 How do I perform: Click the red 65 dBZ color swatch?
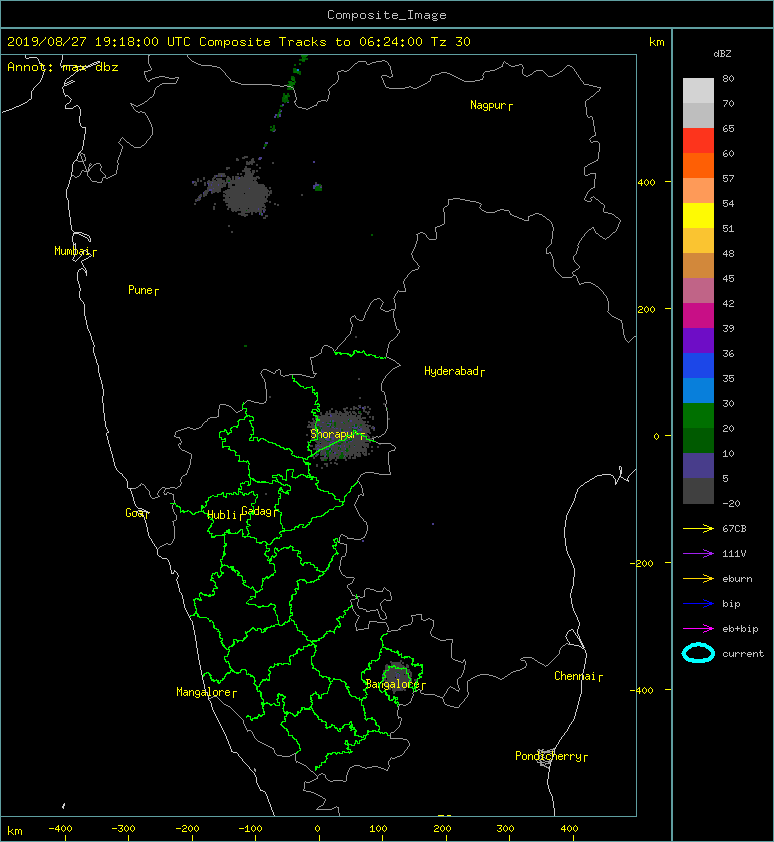coord(698,141)
